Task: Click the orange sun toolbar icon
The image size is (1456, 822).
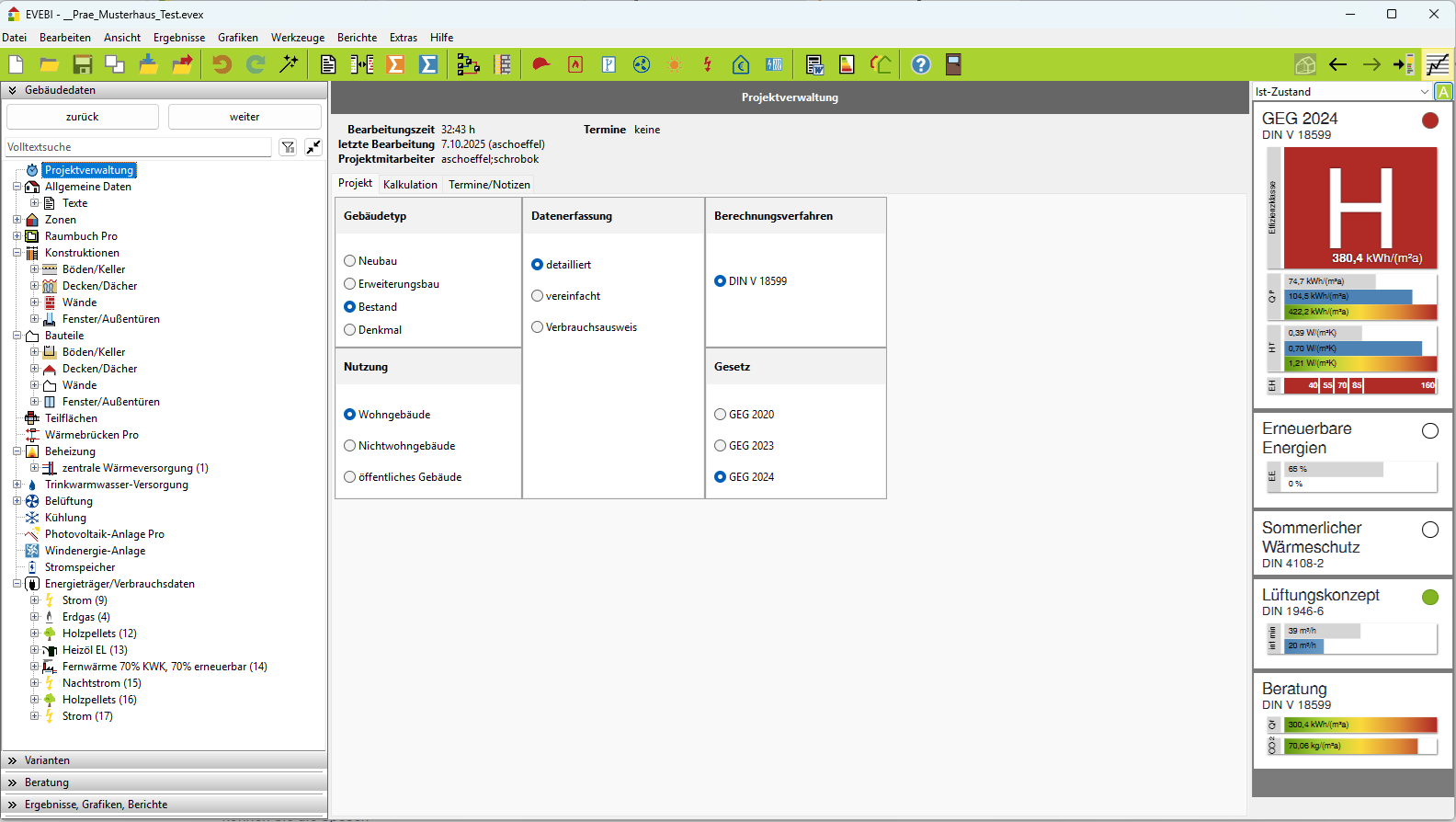Action: [x=675, y=64]
